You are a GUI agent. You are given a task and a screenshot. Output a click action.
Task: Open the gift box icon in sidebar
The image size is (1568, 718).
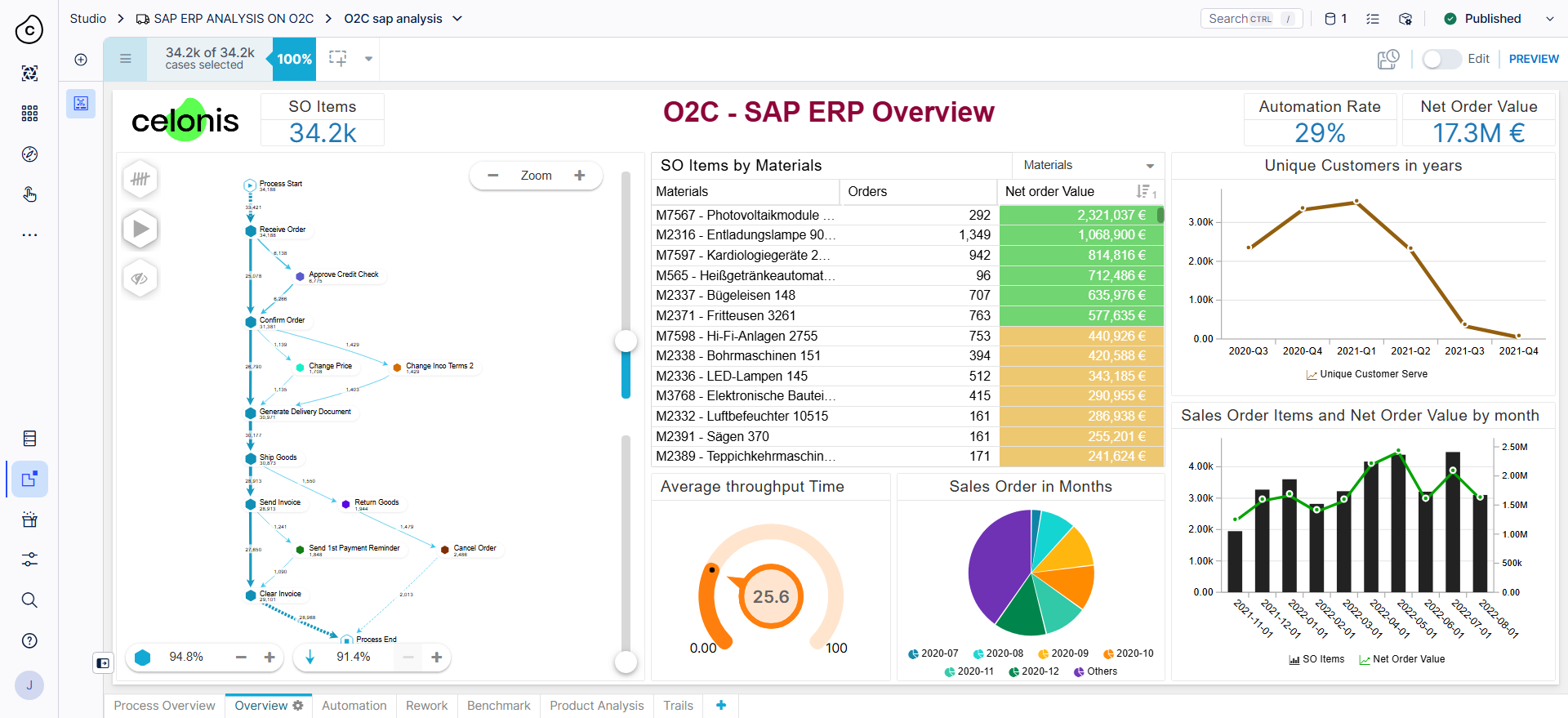pos(29,520)
